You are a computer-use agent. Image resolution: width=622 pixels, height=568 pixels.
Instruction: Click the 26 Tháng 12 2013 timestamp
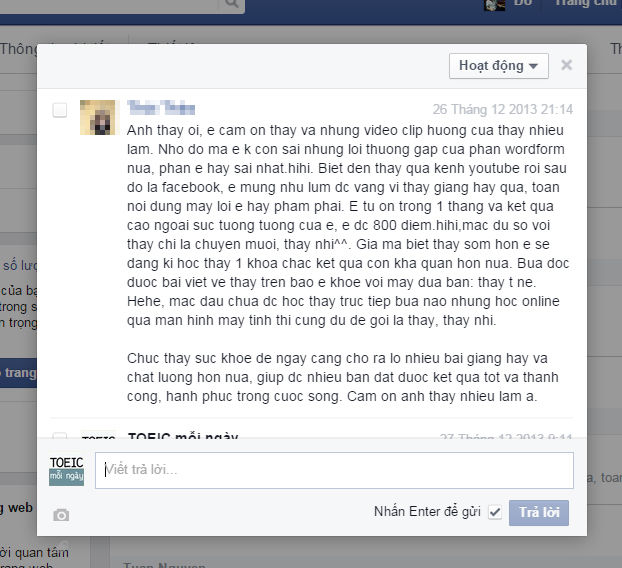point(503,109)
